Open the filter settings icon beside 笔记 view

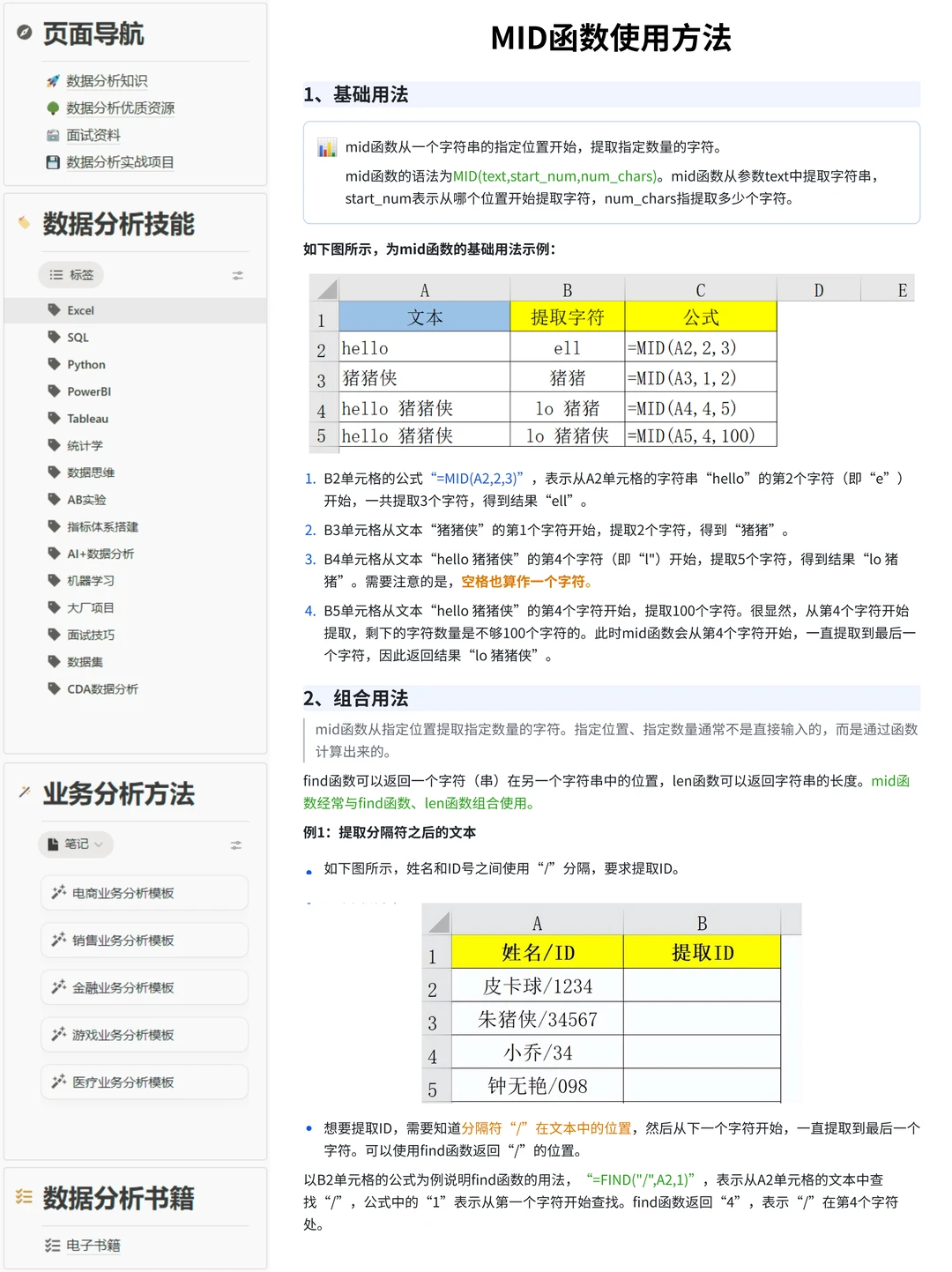coord(235,844)
